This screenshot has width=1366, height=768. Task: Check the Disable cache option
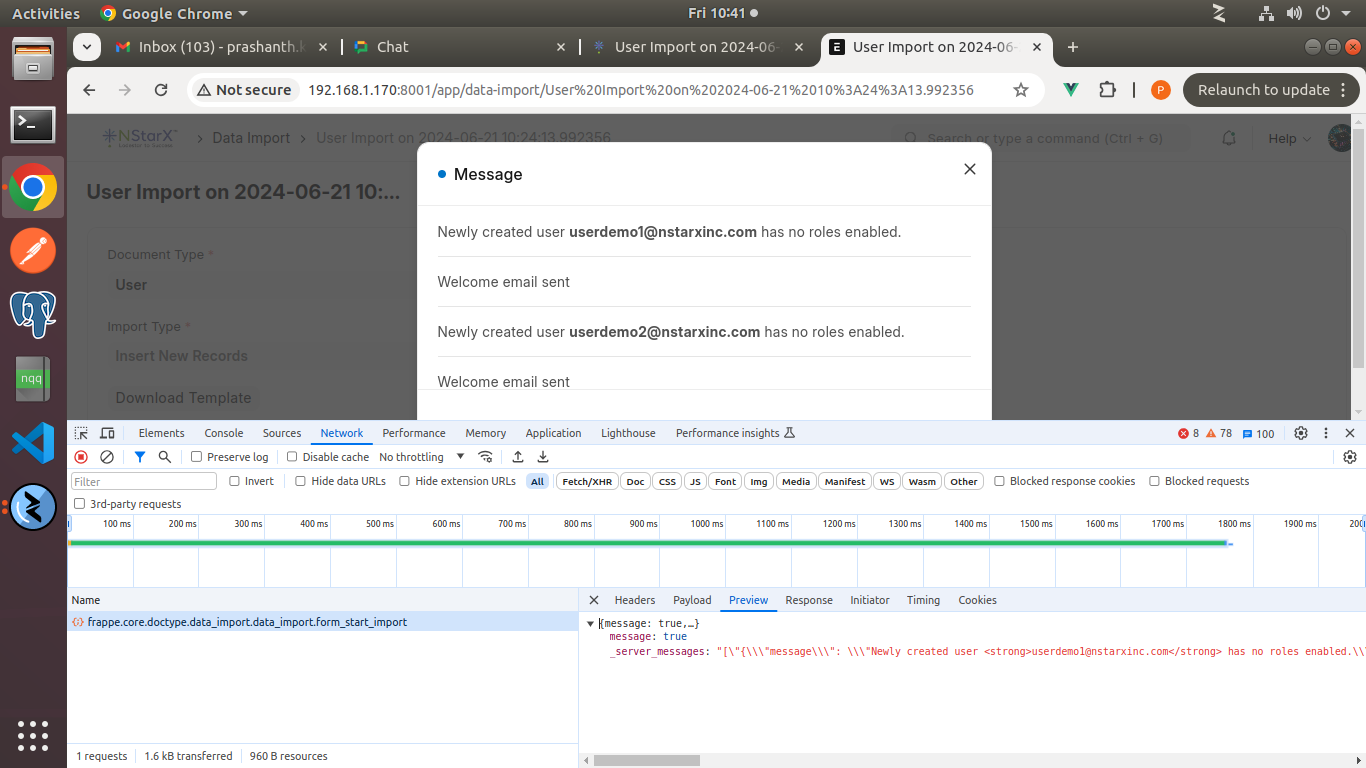(292, 457)
